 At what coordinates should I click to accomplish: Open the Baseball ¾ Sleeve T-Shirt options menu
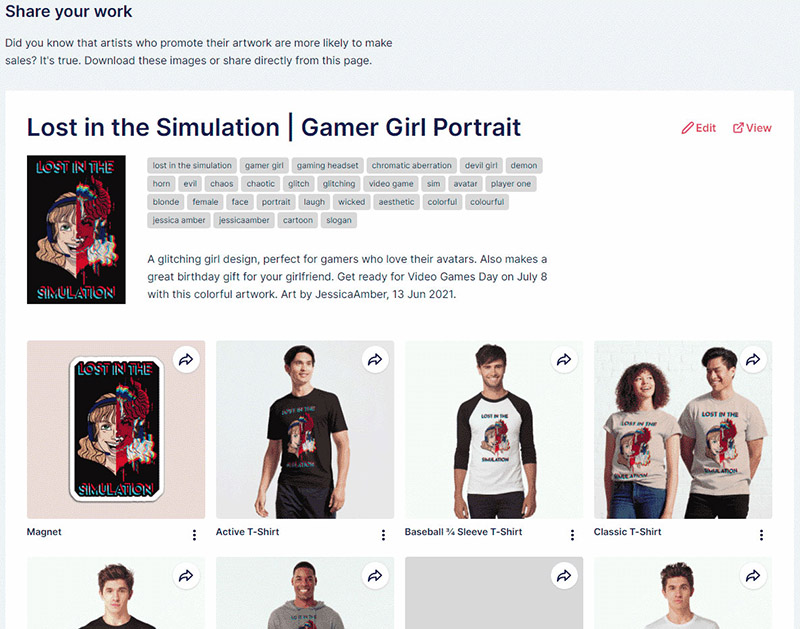tap(572, 535)
